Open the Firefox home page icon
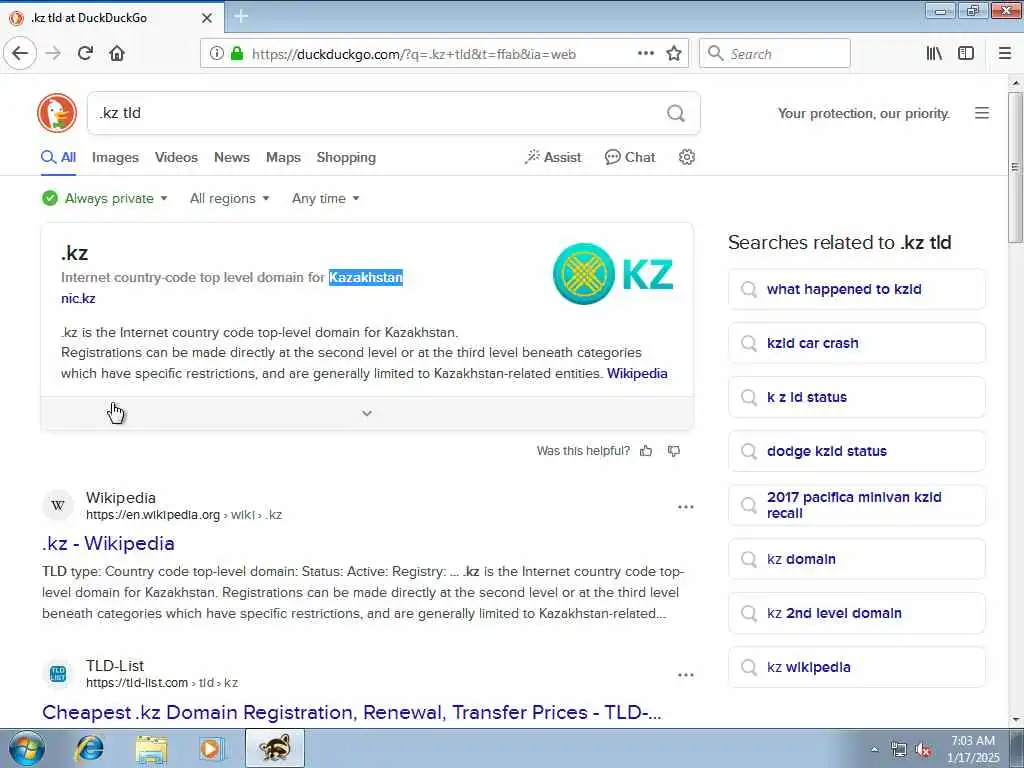The height and width of the screenshot is (768, 1024). tap(117, 54)
